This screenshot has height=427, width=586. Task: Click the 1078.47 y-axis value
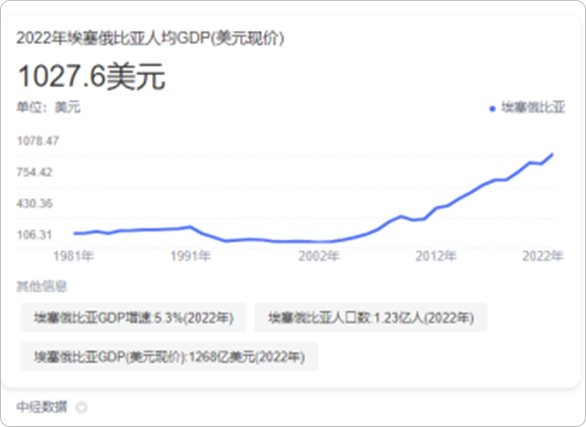38,141
